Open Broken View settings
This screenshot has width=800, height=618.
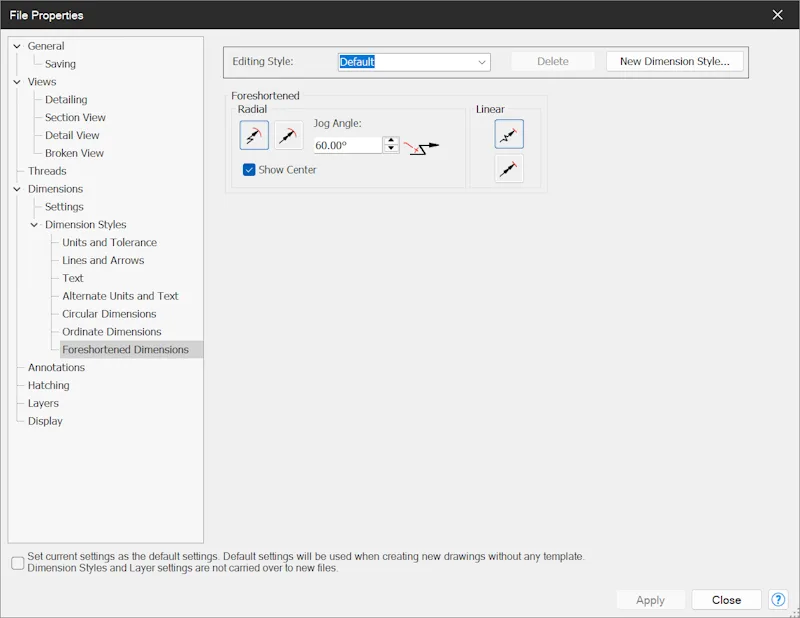point(74,153)
